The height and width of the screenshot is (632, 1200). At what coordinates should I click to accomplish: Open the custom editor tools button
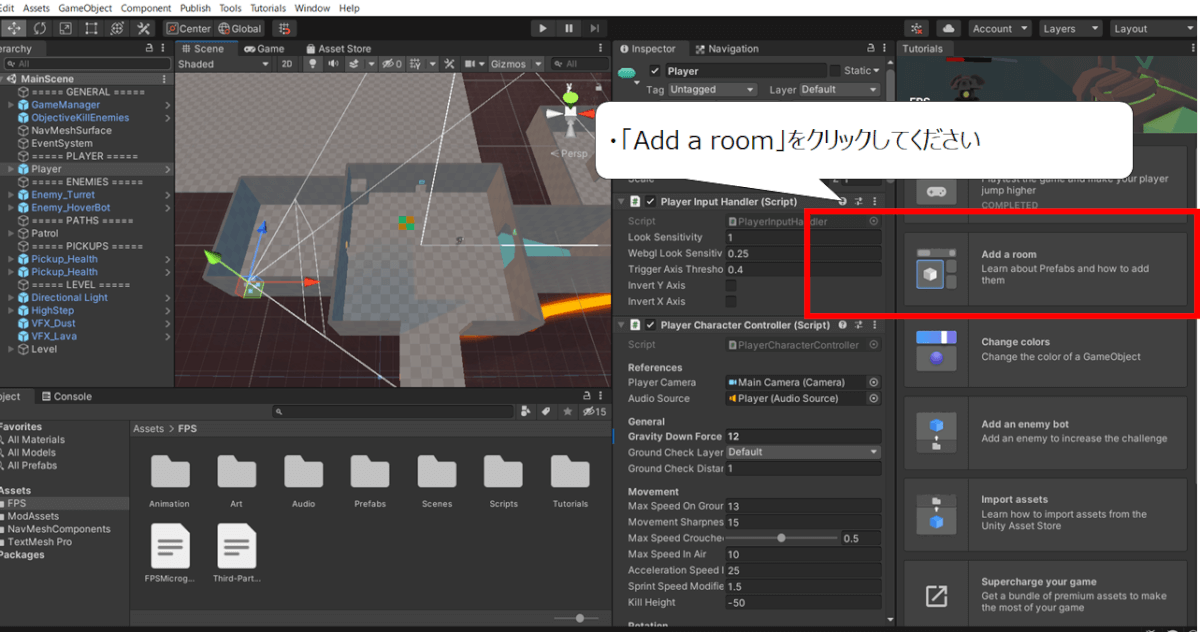[145, 28]
